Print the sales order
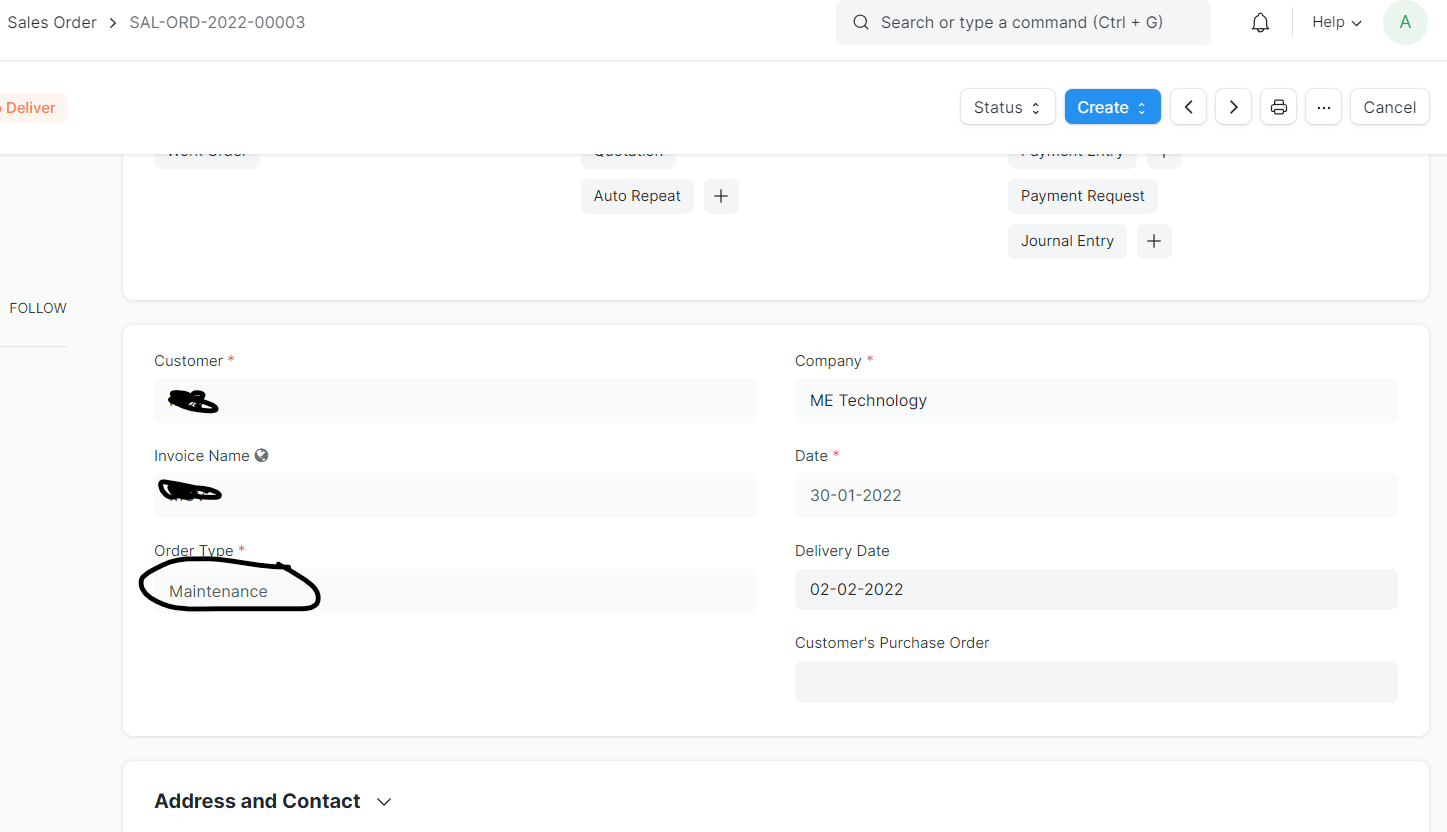 pos(1278,107)
